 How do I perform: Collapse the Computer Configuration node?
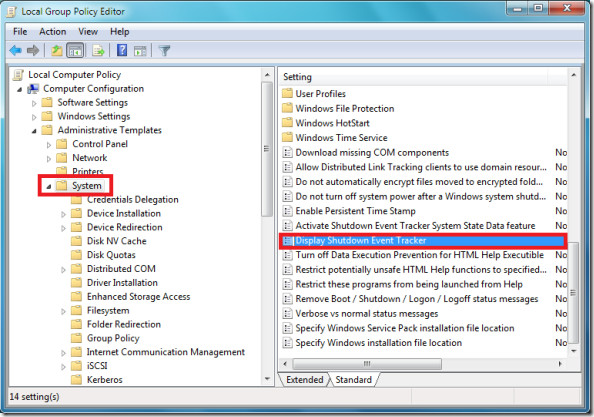point(19,90)
